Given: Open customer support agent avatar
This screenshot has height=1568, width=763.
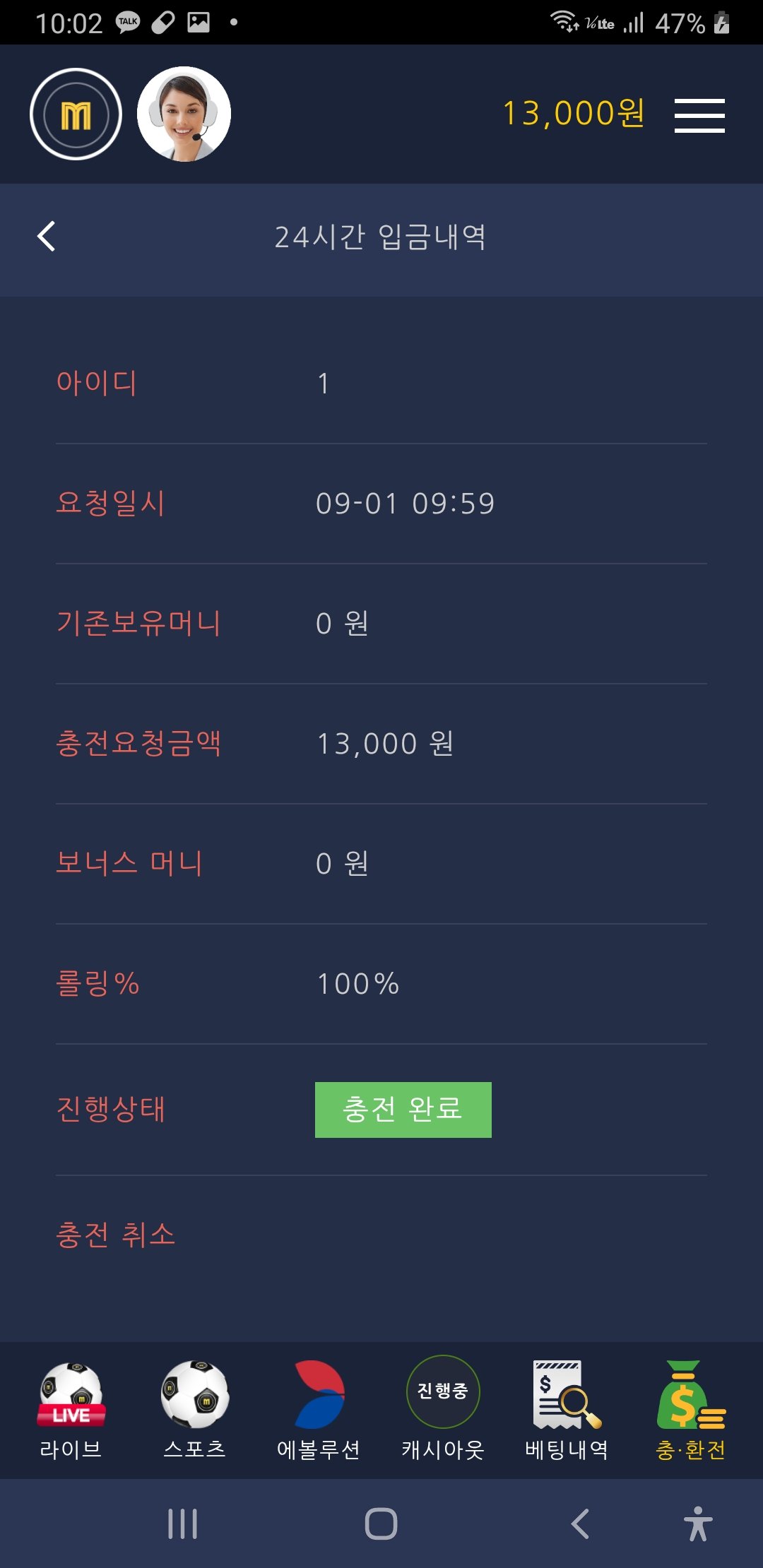Looking at the screenshot, I should pyautogui.click(x=184, y=114).
